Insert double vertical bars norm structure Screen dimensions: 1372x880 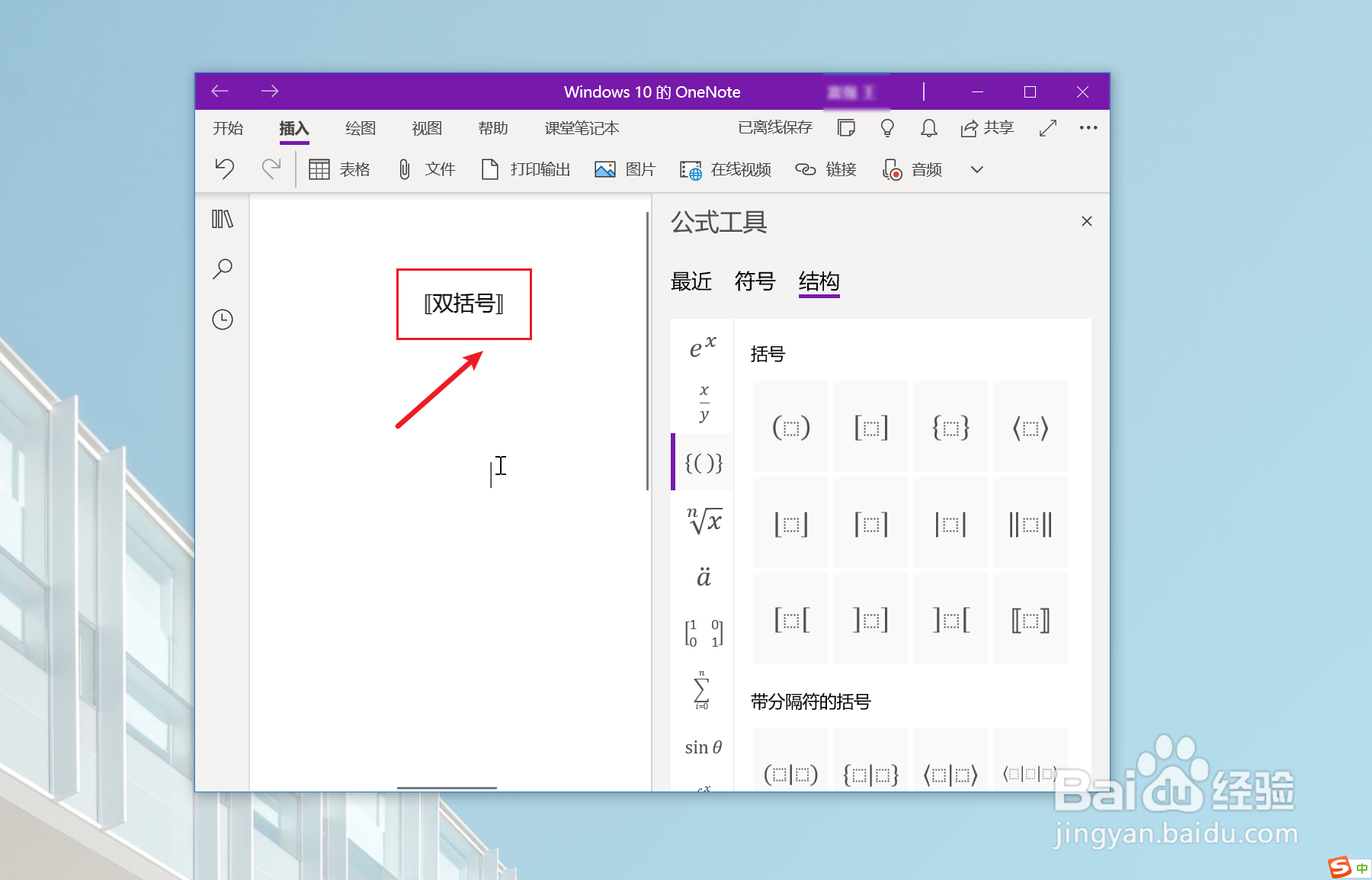tap(1031, 524)
